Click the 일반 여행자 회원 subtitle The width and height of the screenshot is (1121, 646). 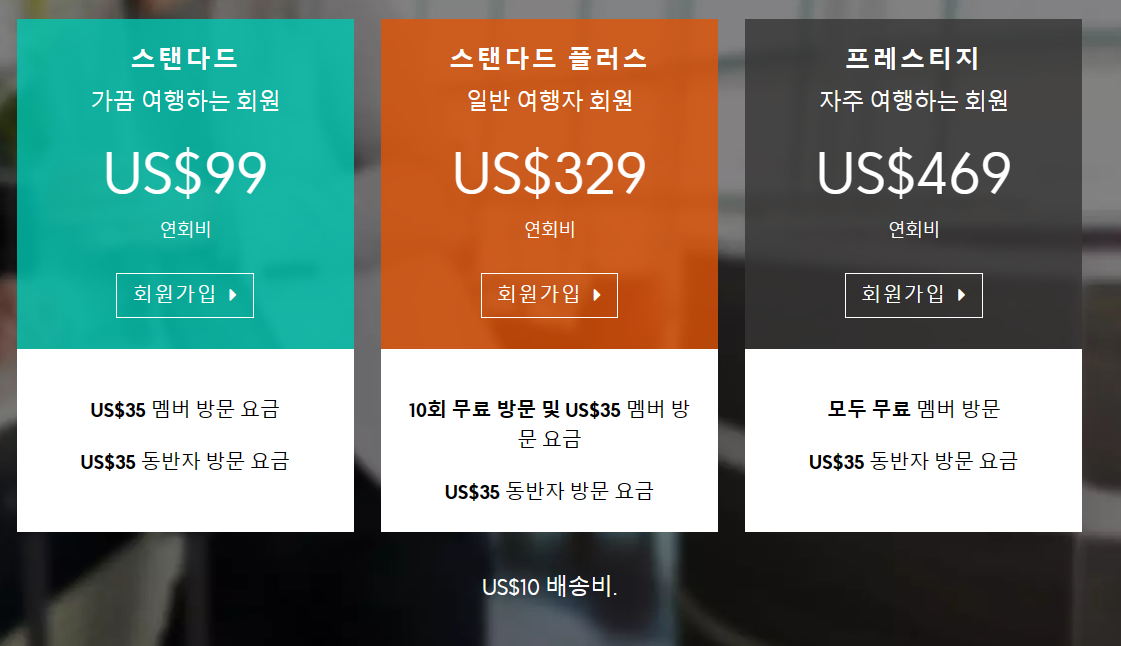tap(548, 98)
